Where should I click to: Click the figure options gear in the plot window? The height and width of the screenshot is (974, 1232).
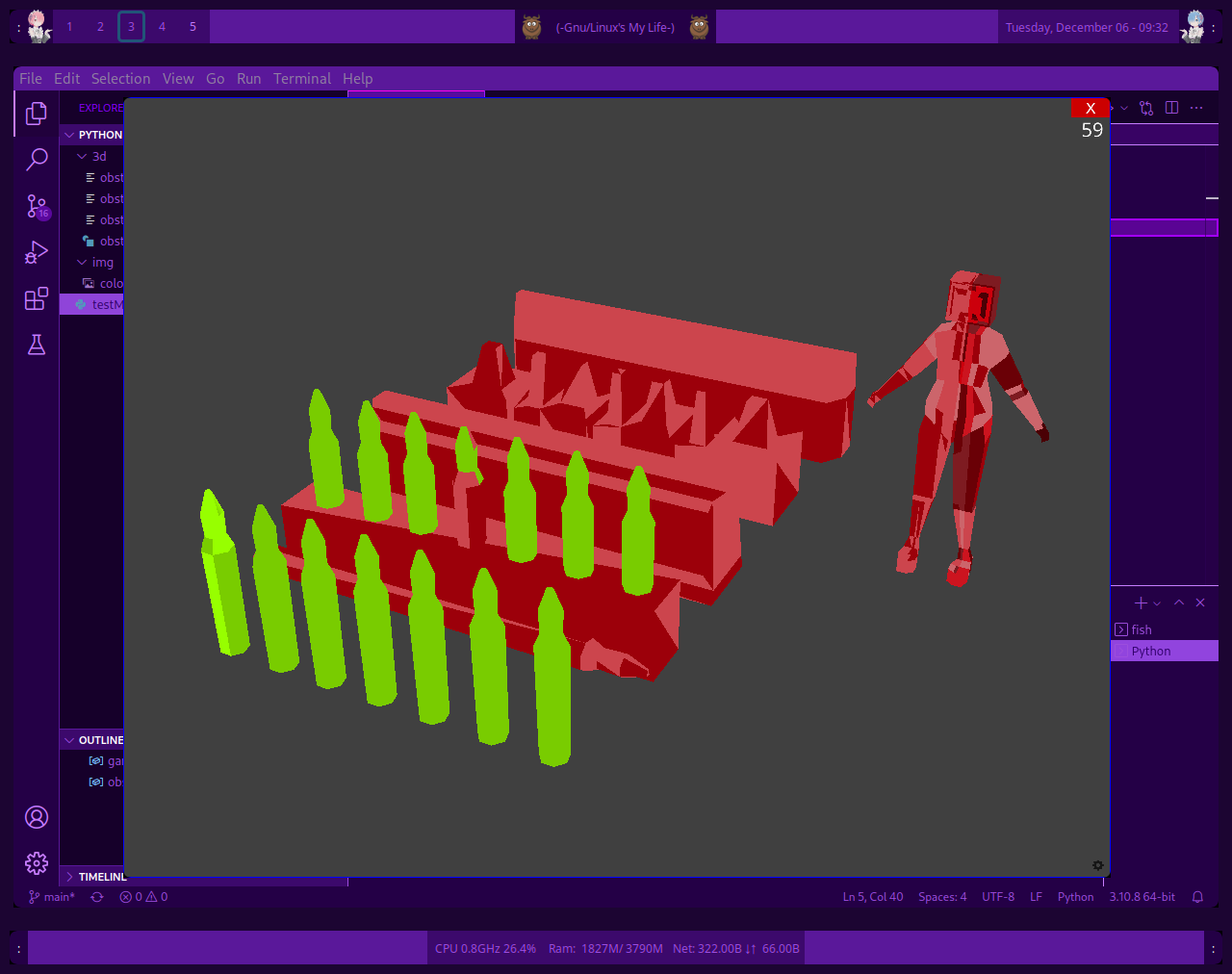[1097, 865]
